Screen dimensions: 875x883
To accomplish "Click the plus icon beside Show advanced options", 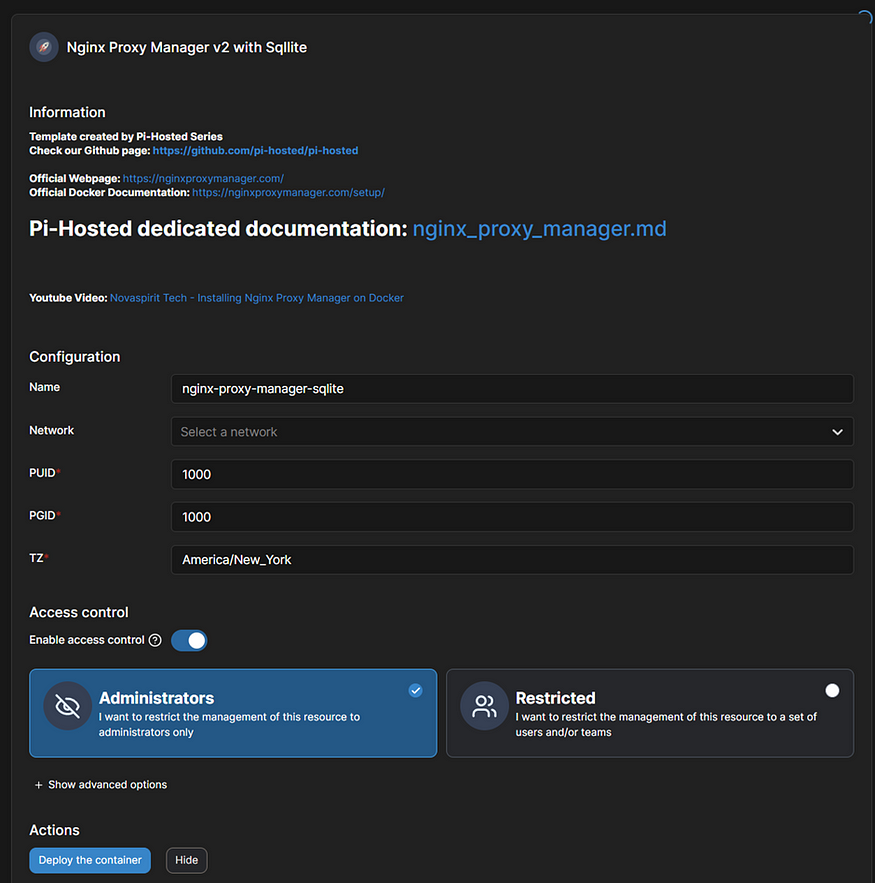I will click(38, 785).
